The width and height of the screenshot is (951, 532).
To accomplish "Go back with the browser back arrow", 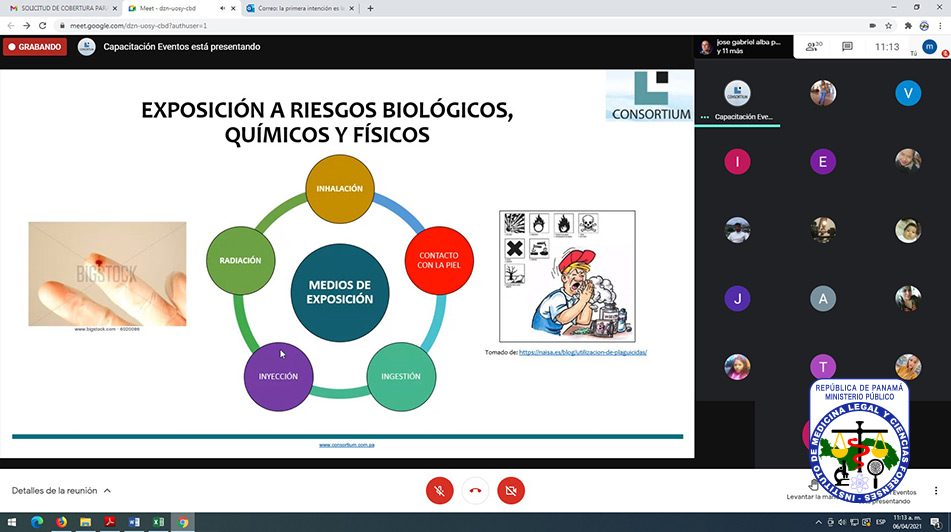I will tap(10, 25).
